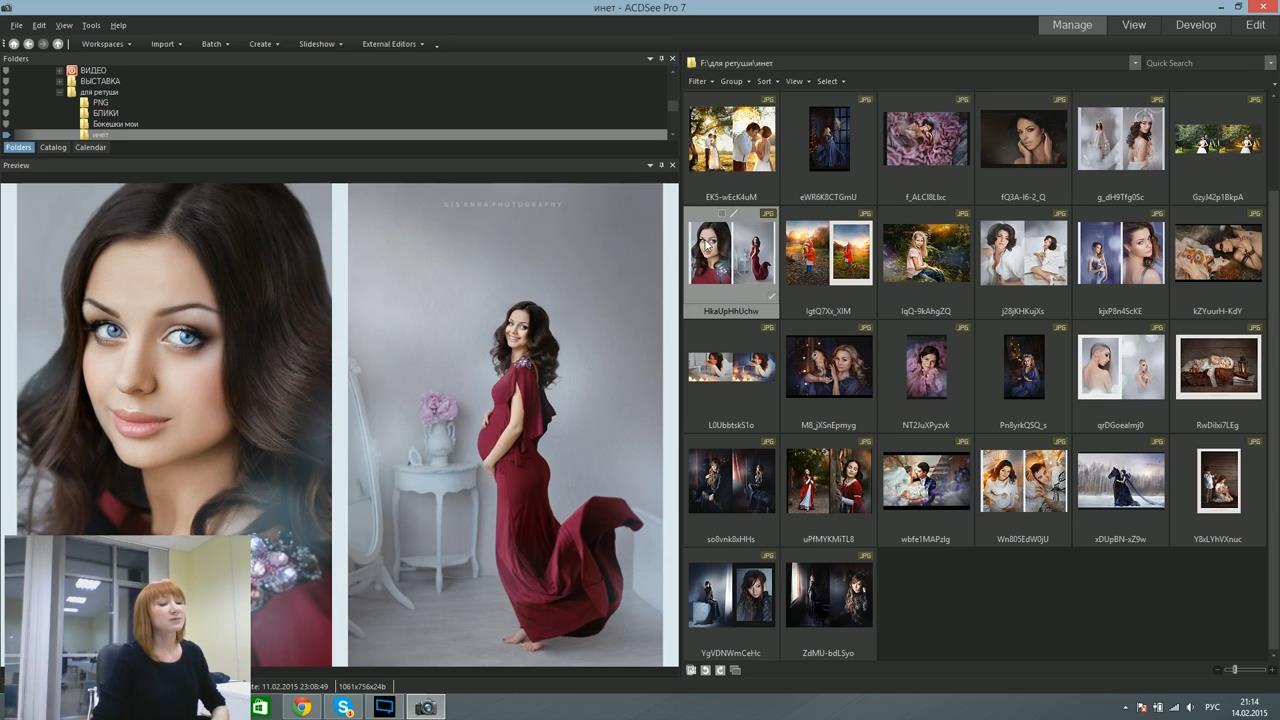Click the edit pencil icon on HkaUpHhUchw thumbnail
The width and height of the screenshot is (1280, 720).
tap(733, 213)
